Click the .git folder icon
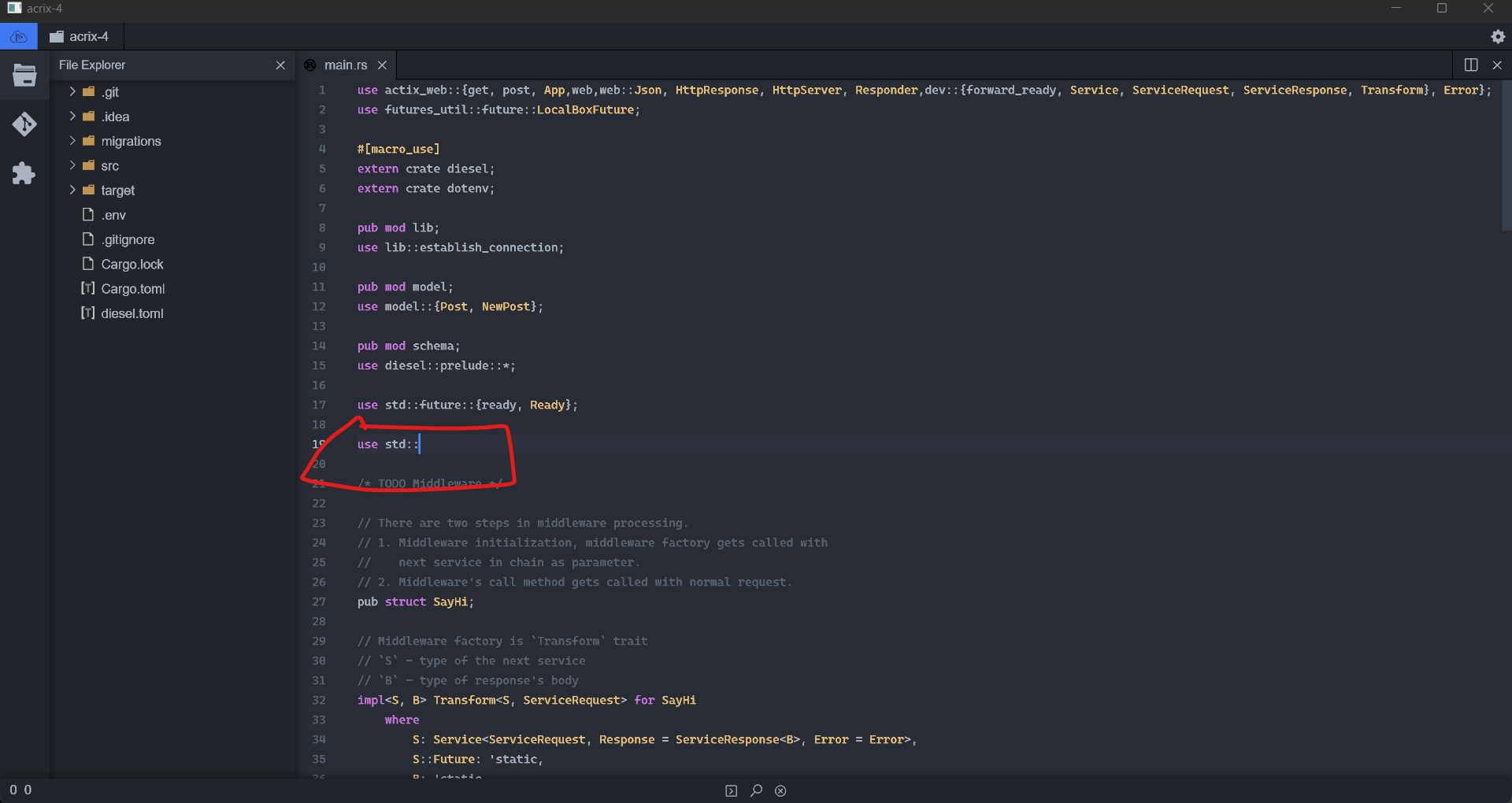 88,91
